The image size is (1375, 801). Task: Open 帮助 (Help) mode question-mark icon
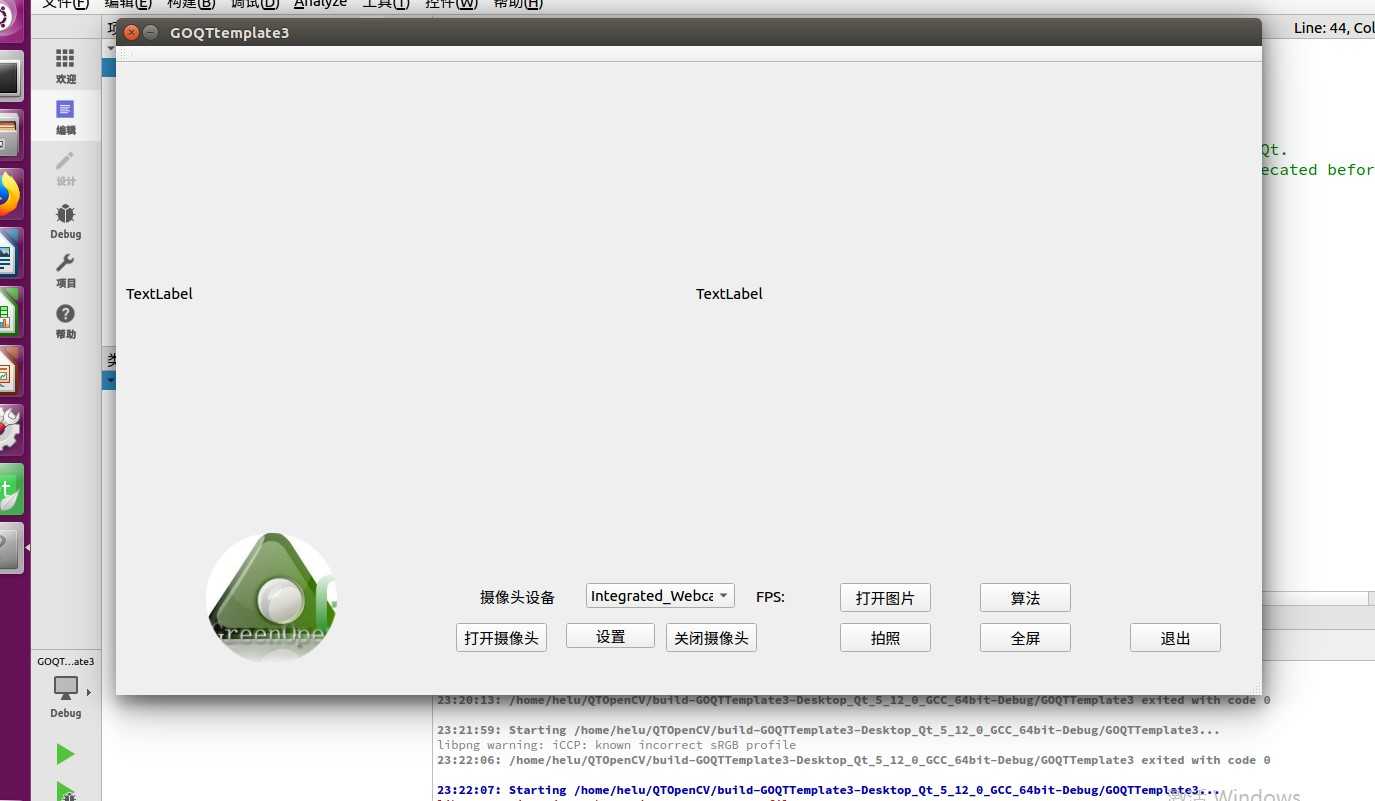point(65,322)
